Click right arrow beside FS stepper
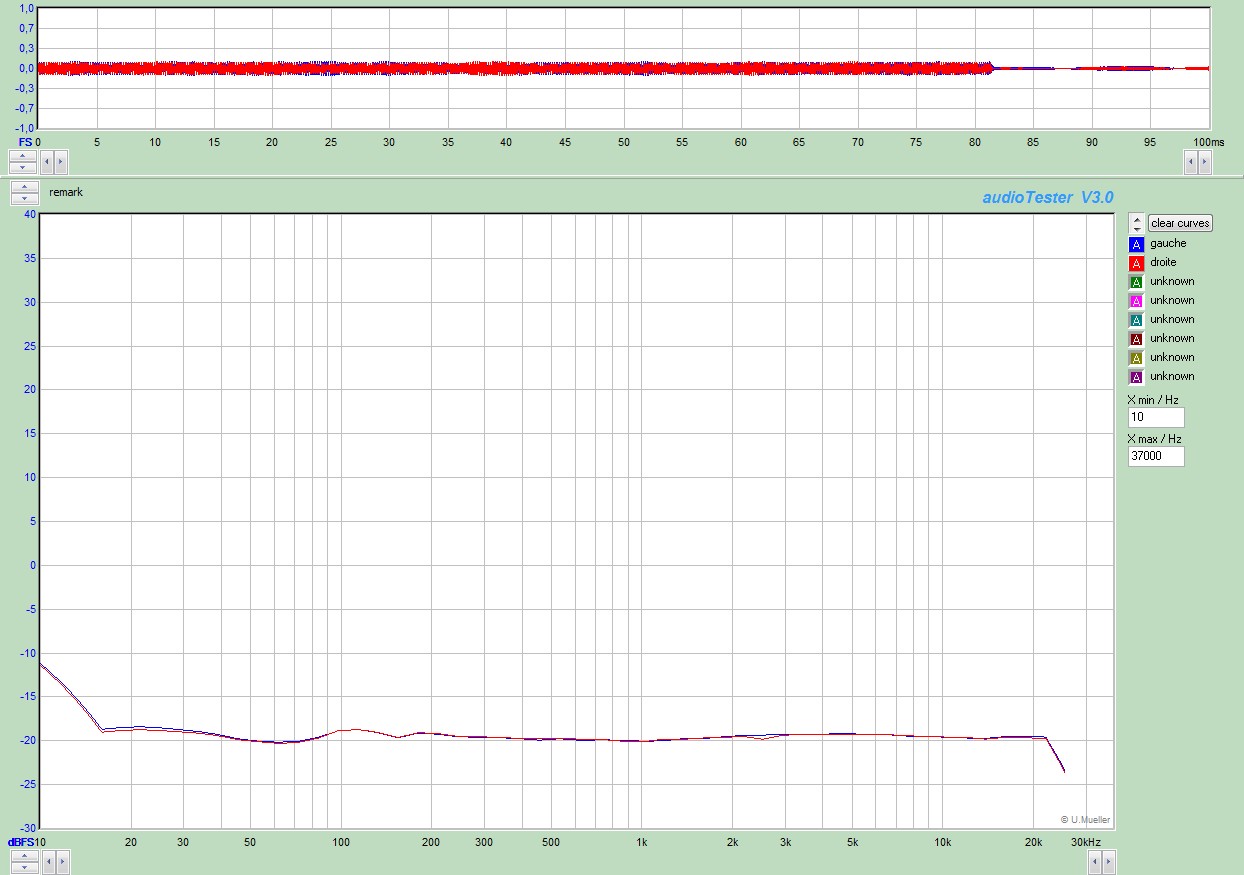This screenshot has height=875, width=1244. [60, 161]
